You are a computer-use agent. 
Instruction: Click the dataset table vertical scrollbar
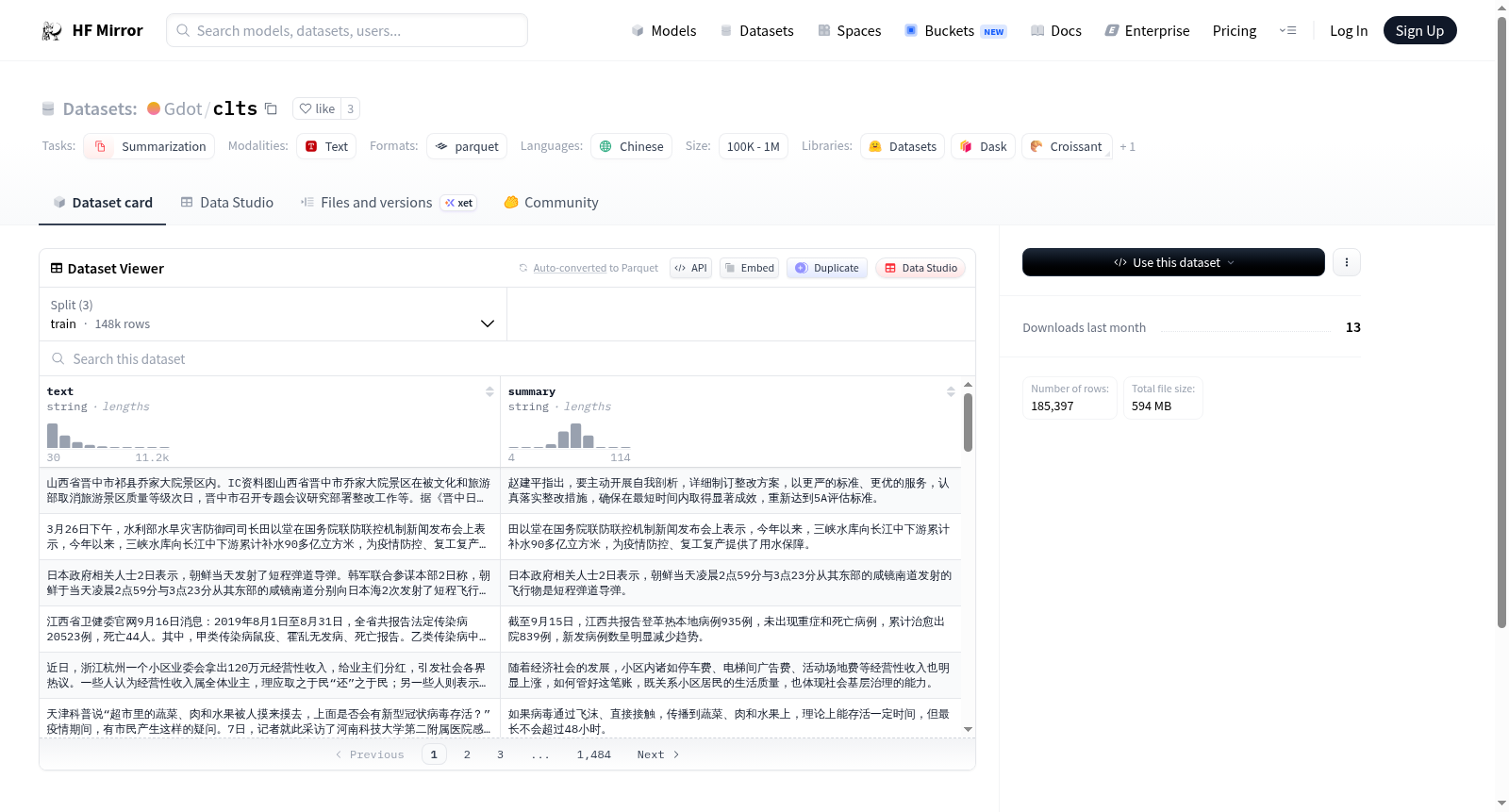pos(968,423)
